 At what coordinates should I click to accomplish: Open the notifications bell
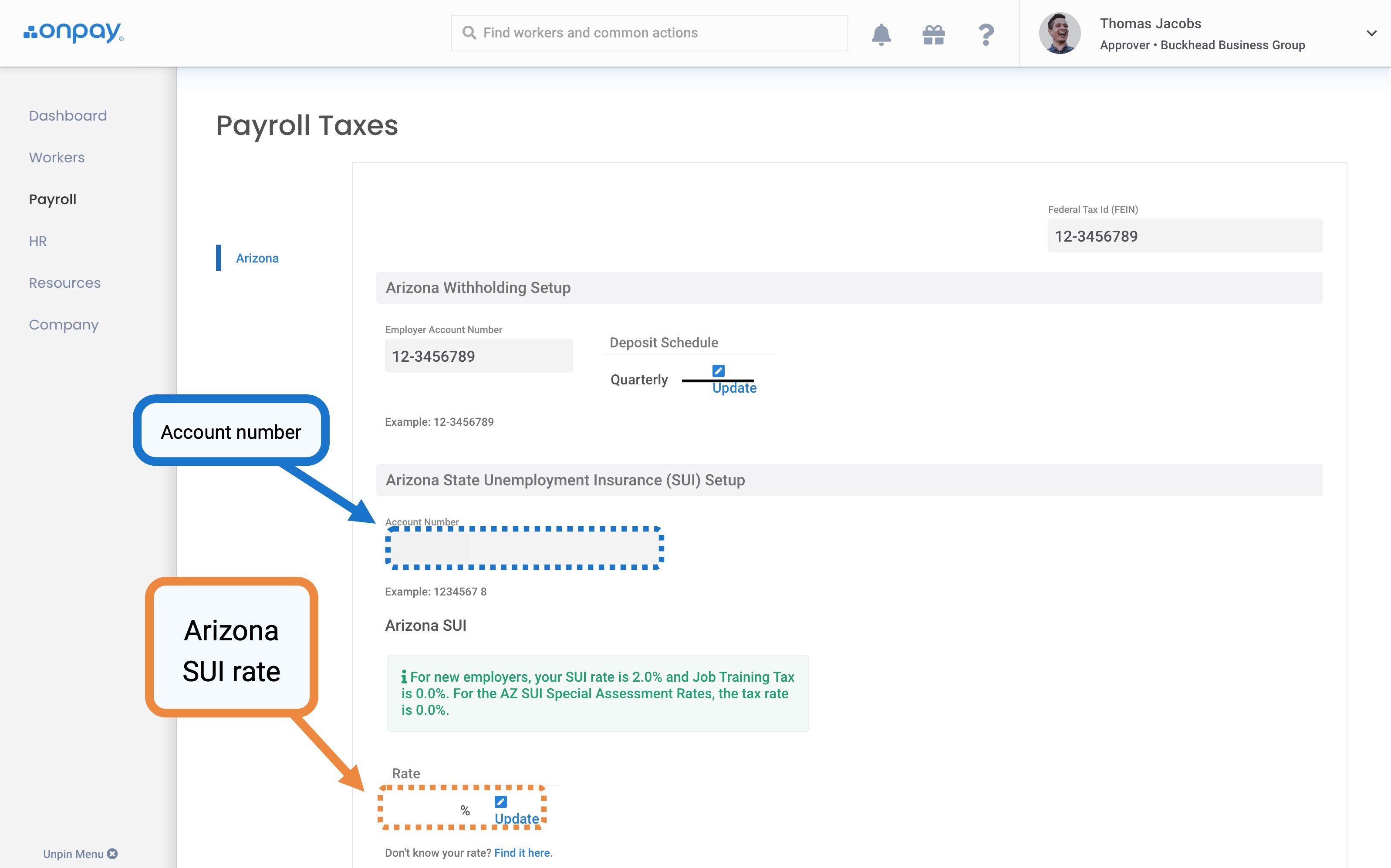pyautogui.click(x=881, y=34)
